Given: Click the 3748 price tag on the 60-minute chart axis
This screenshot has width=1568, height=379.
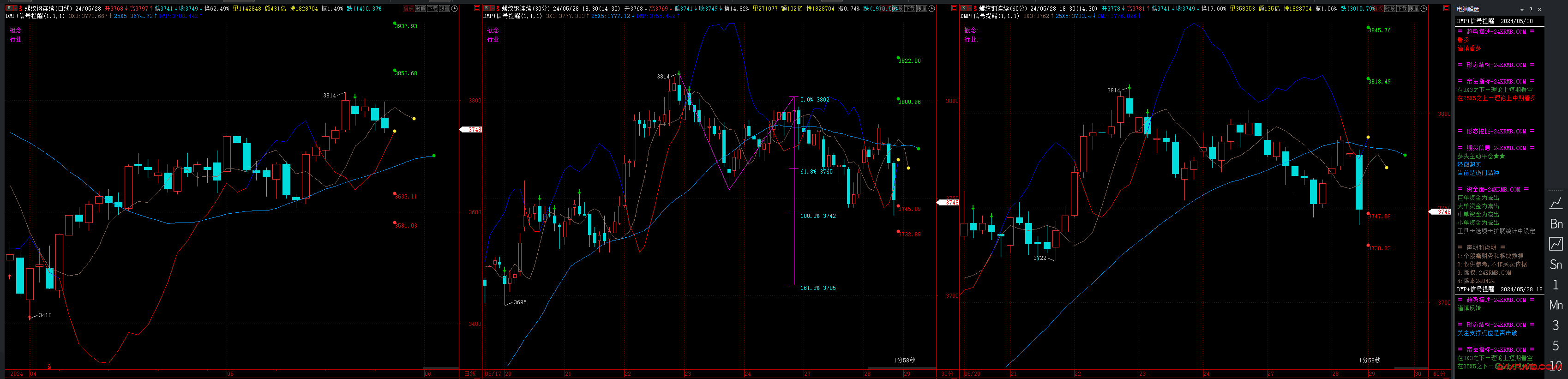Looking at the screenshot, I should pyautogui.click(x=1440, y=212).
